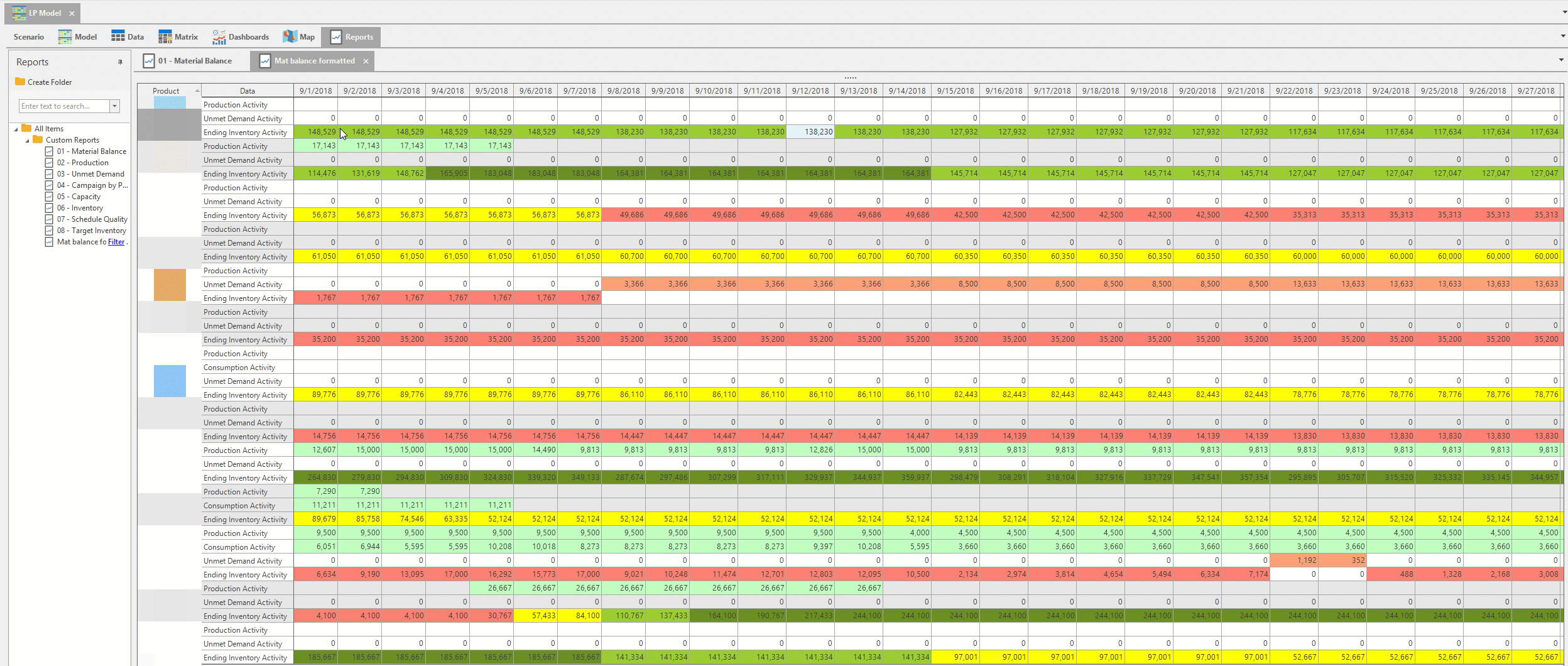Image resolution: width=1568 pixels, height=666 pixels.
Task: Click the Filter link in report list
Action: 116,242
